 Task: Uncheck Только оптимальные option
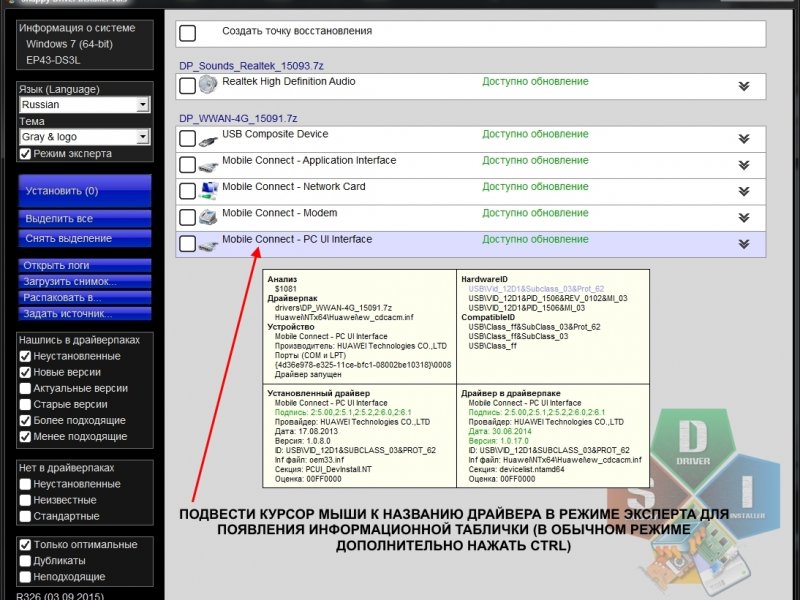25,545
